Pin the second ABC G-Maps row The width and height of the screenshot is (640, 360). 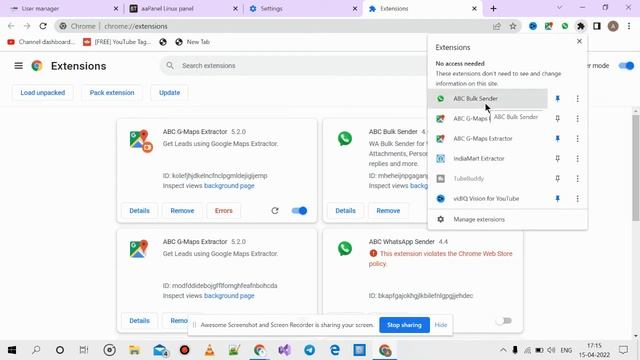(558, 118)
